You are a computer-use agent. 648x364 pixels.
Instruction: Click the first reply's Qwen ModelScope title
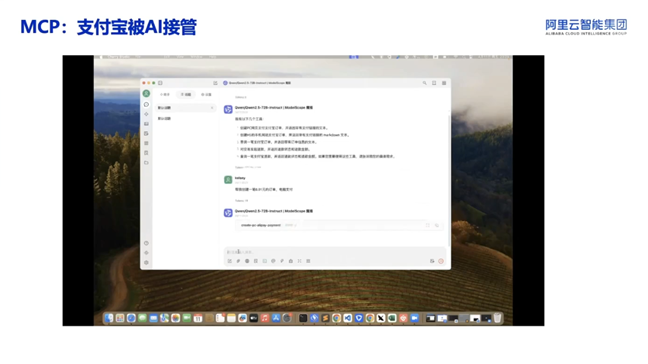click(x=274, y=107)
